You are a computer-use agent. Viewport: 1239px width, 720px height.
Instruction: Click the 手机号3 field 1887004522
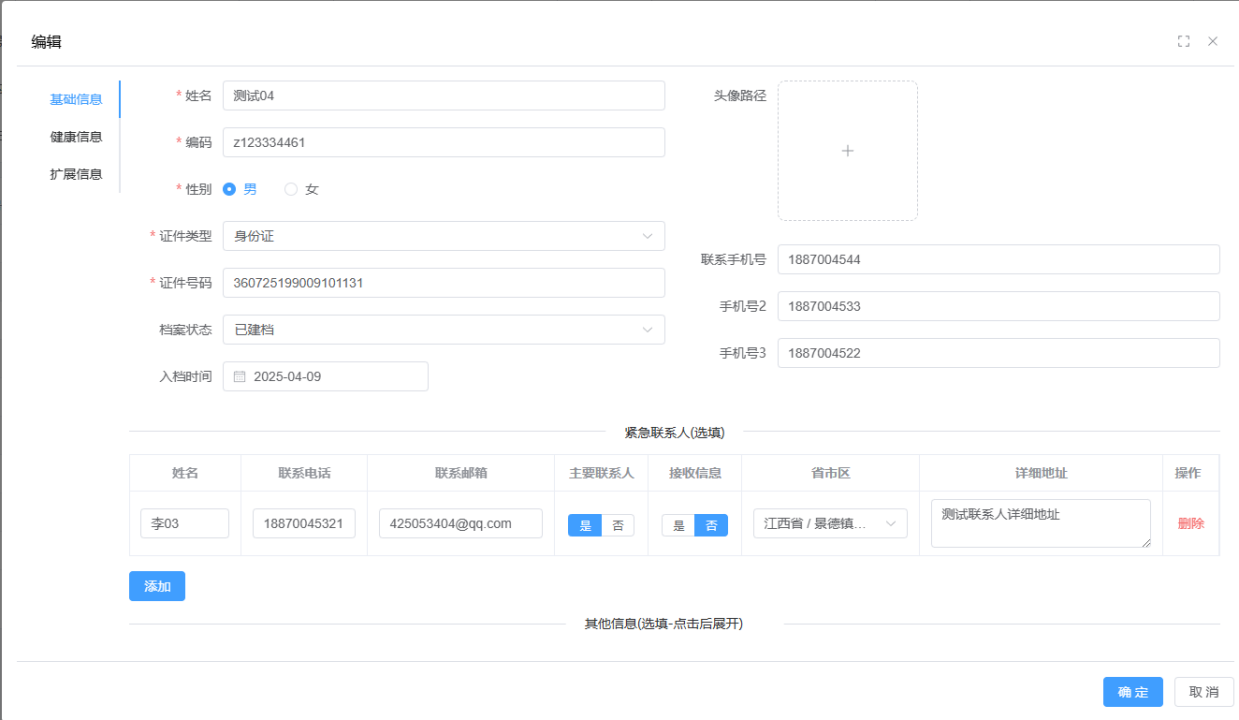click(999, 353)
